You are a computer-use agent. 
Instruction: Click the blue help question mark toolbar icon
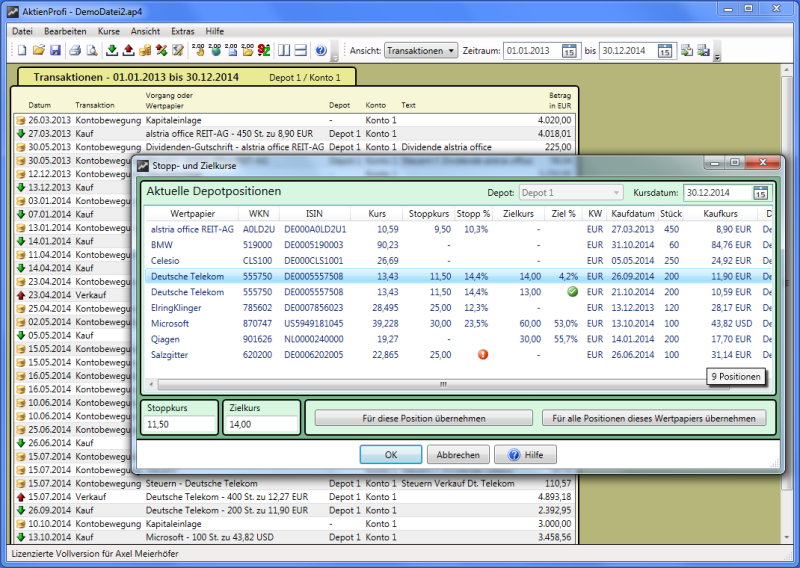[x=320, y=50]
